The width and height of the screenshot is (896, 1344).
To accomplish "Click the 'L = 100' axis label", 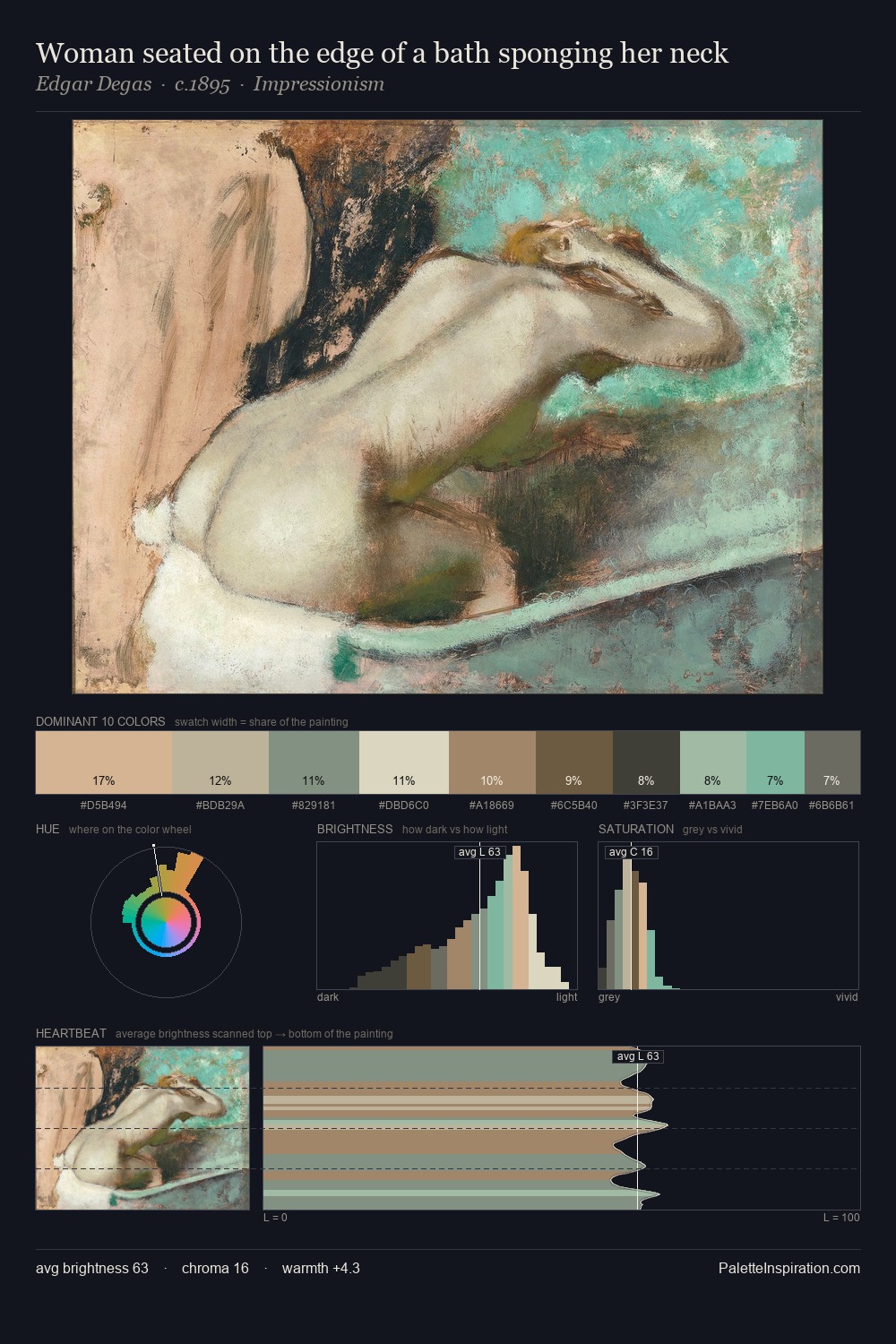I will [841, 1218].
